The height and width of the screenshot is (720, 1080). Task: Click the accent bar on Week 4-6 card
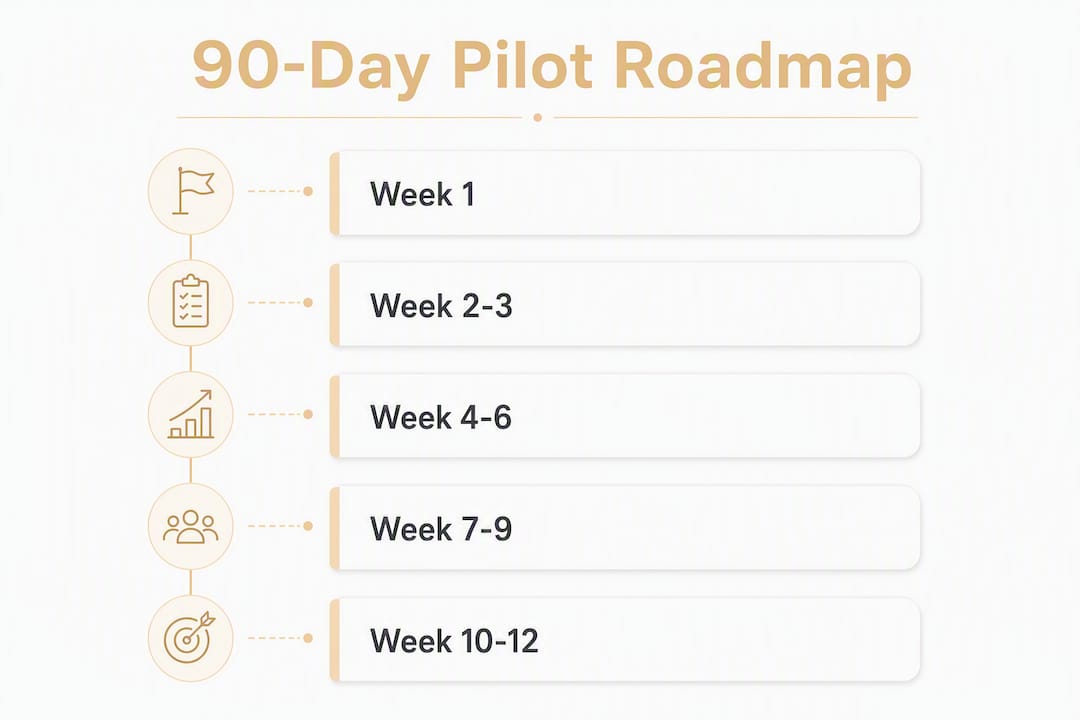(x=335, y=417)
